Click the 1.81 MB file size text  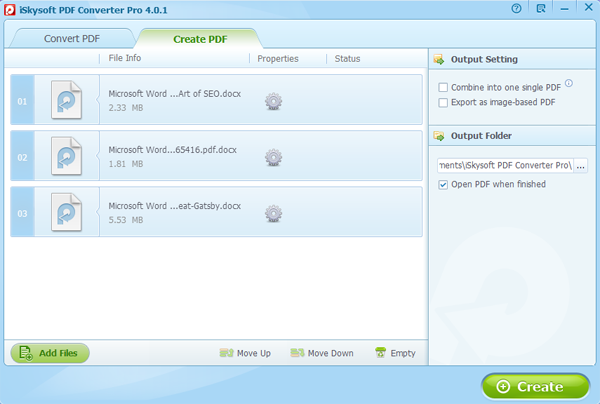tap(126, 164)
